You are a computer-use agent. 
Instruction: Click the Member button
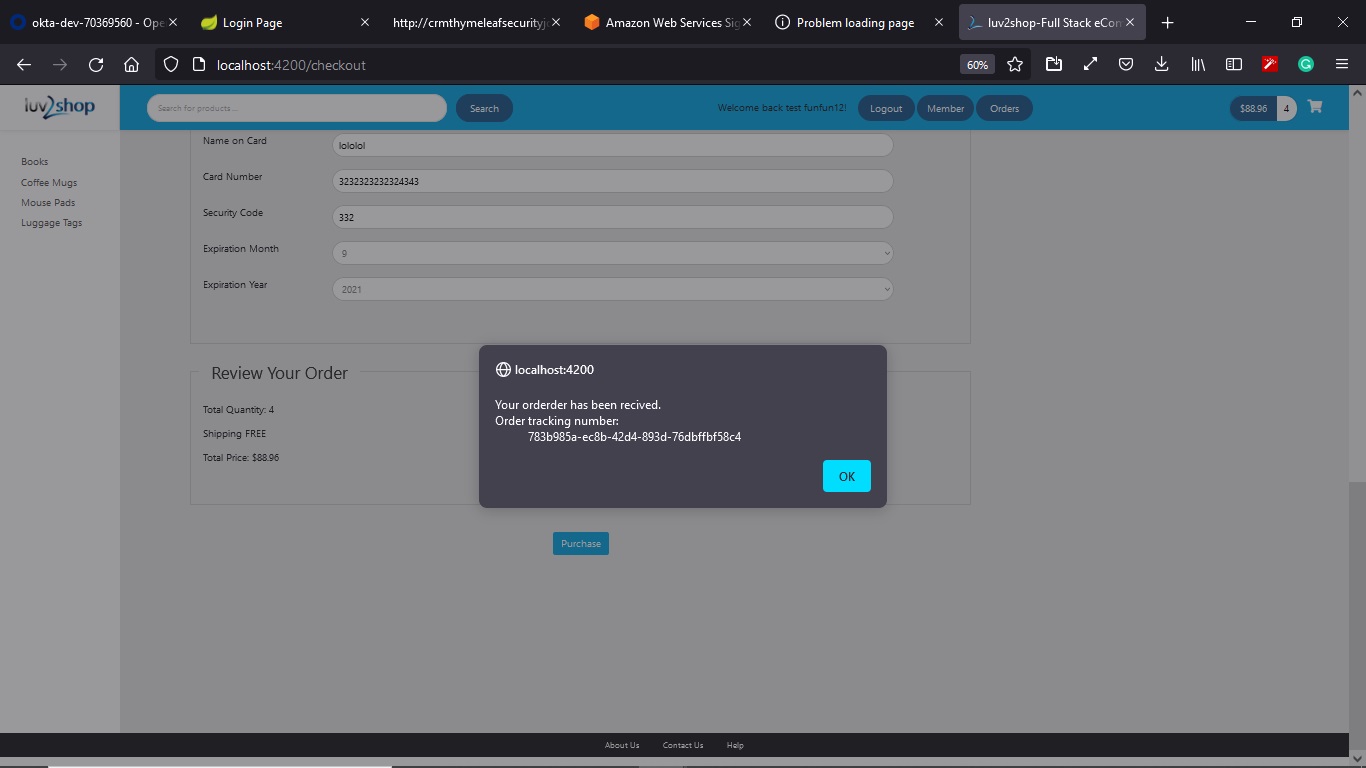[945, 108]
